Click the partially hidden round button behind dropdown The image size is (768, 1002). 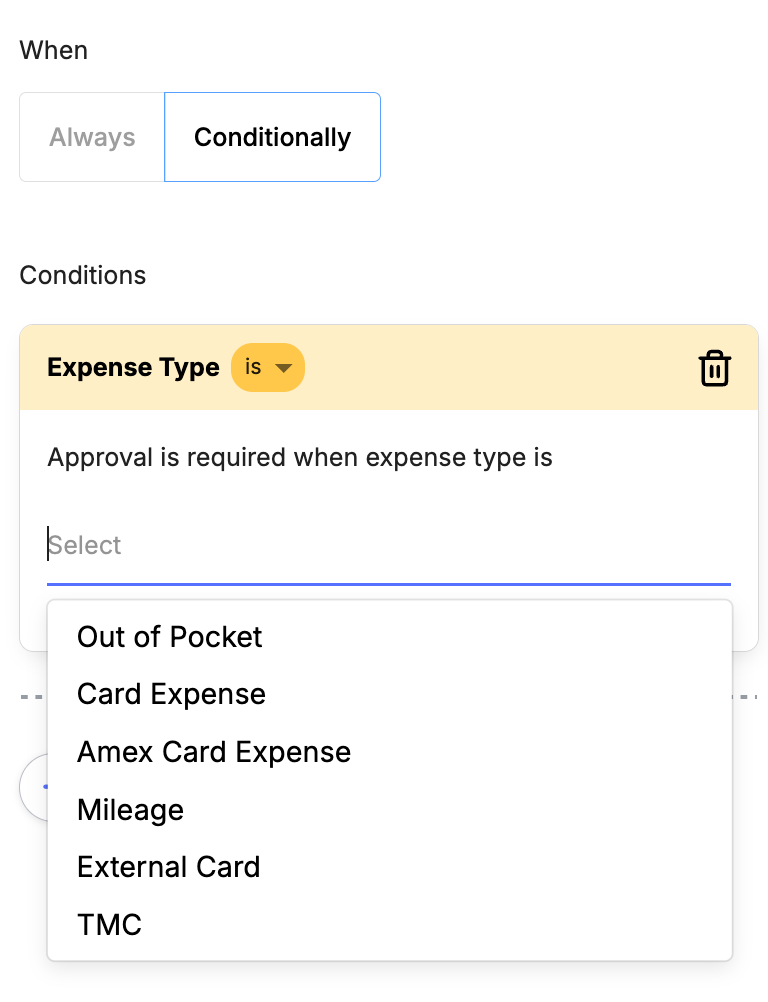[x=34, y=787]
